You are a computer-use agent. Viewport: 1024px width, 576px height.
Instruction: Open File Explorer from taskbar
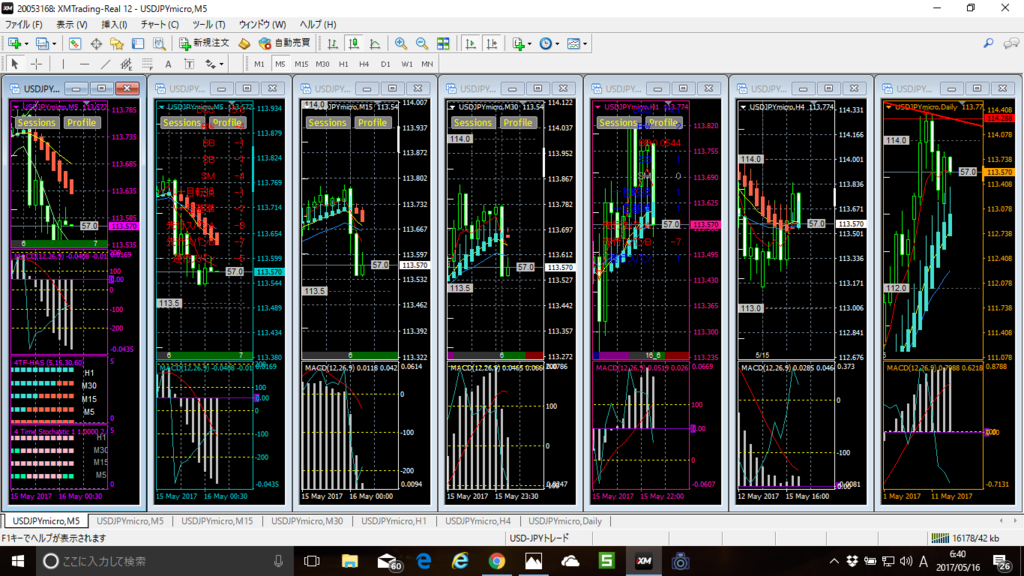[350, 561]
